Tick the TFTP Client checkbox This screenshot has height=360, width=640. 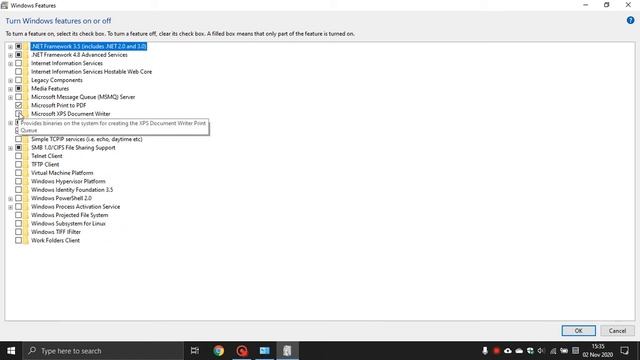tap(18, 164)
